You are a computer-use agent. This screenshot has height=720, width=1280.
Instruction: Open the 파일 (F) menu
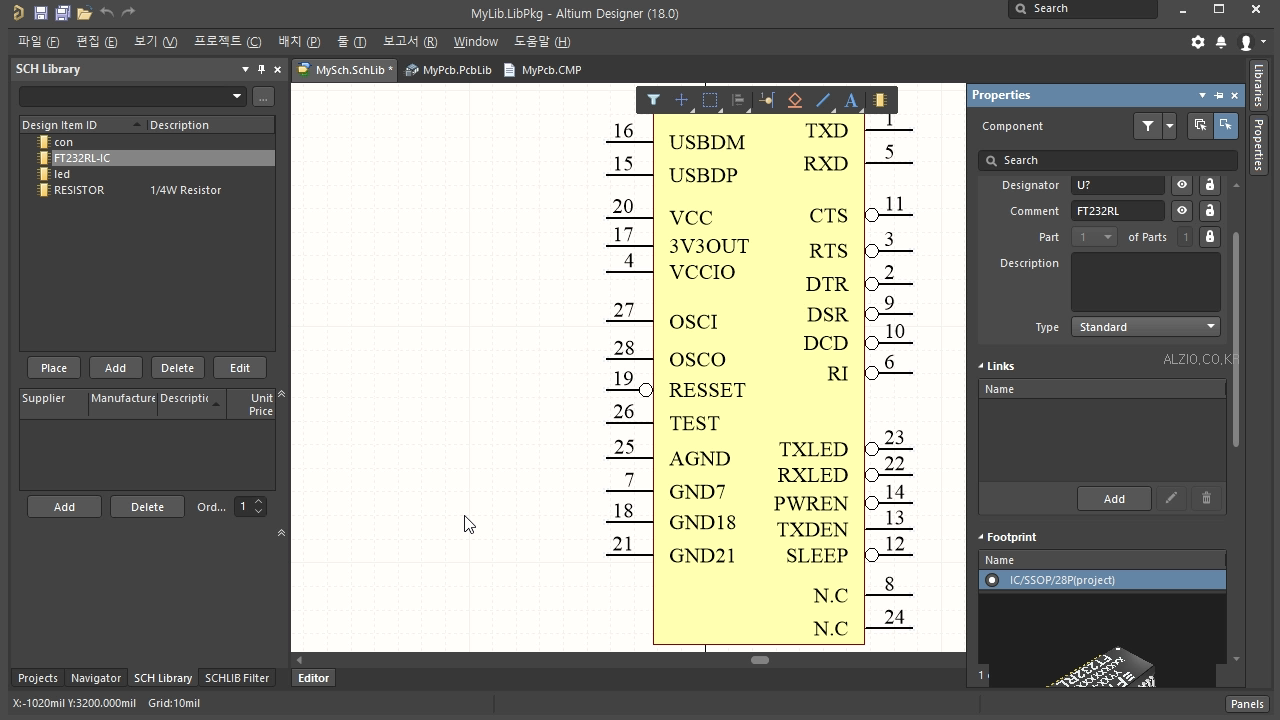coord(38,42)
